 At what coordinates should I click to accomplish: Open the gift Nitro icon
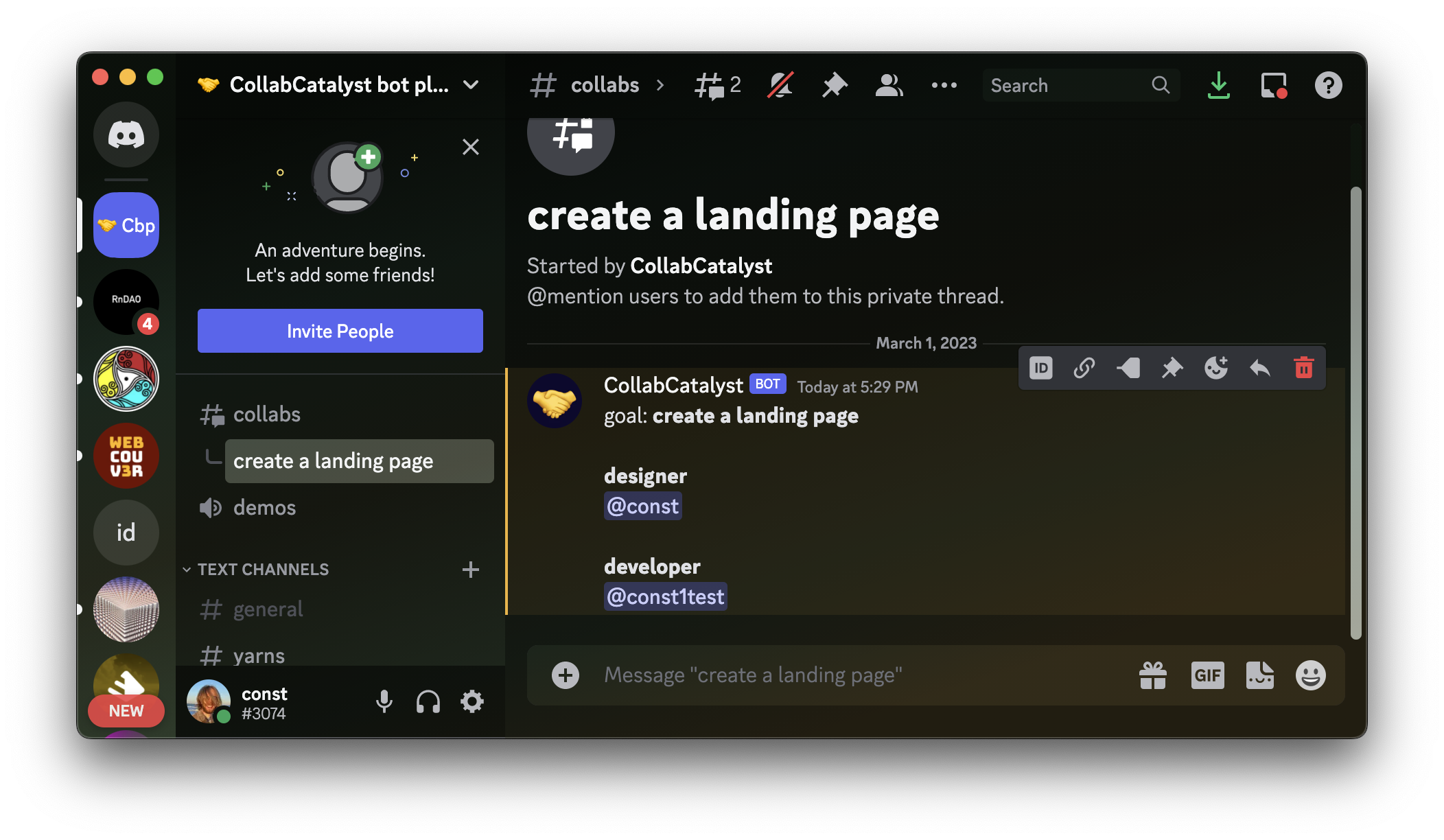1153,675
